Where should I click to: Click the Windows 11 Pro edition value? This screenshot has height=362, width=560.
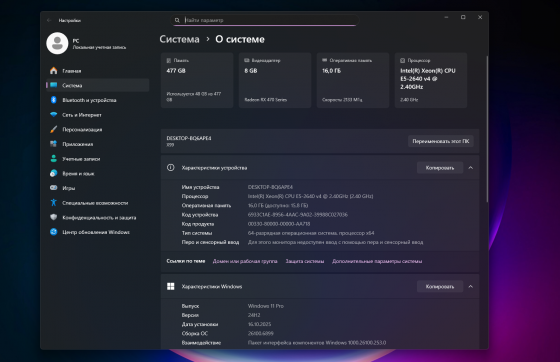[266, 306]
